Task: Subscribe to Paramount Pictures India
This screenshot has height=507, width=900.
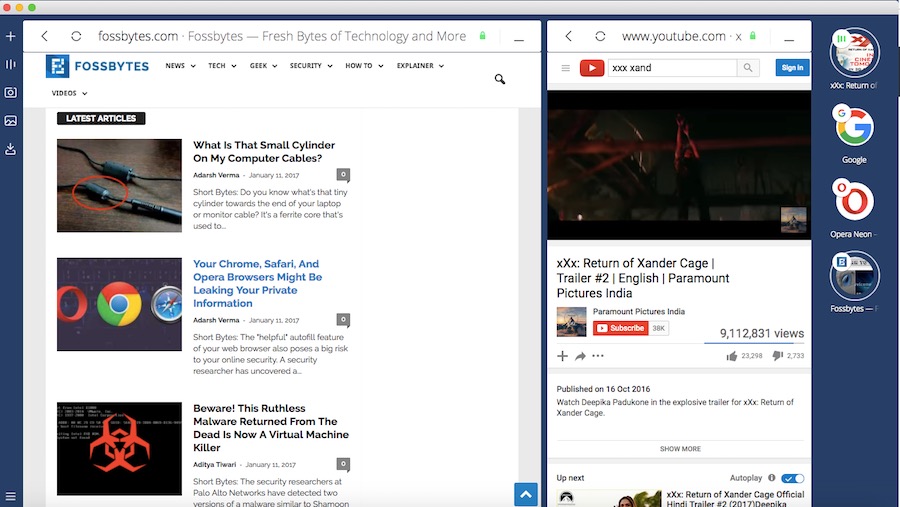Action: pos(620,328)
